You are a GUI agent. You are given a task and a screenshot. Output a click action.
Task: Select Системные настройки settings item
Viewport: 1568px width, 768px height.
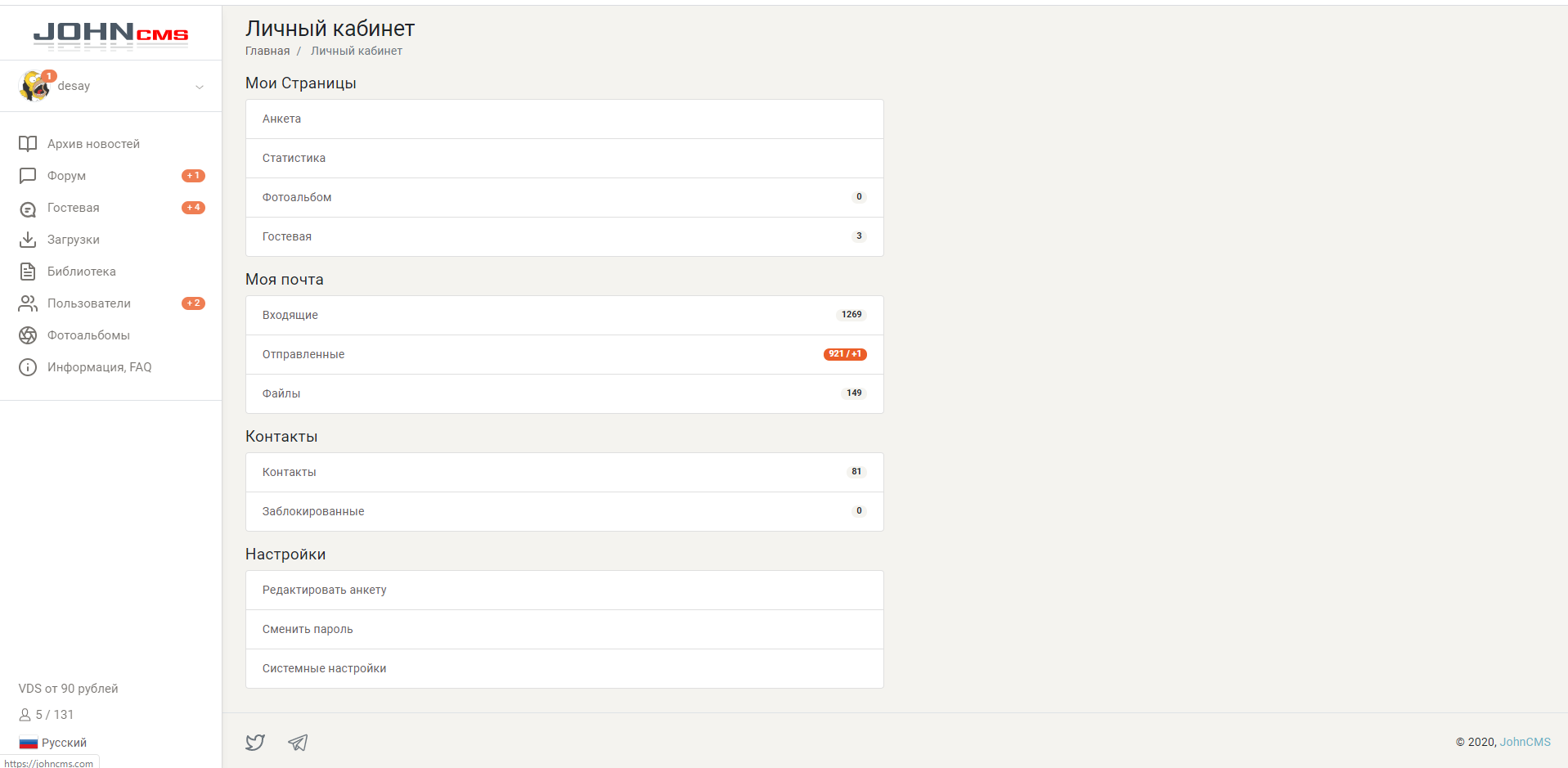(324, 668)
